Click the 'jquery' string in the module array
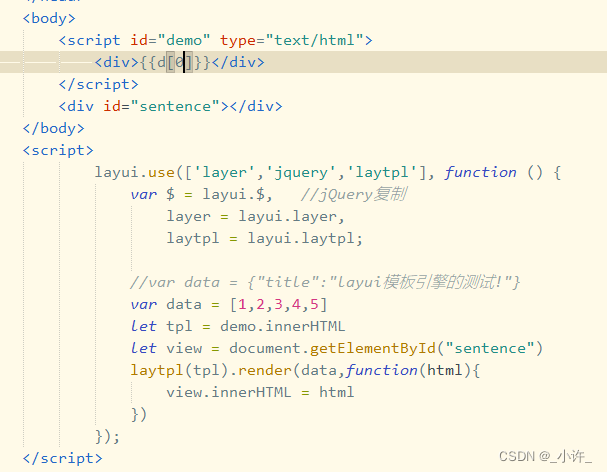This screenshot has width=607, height=472. (x=301, y=173)
